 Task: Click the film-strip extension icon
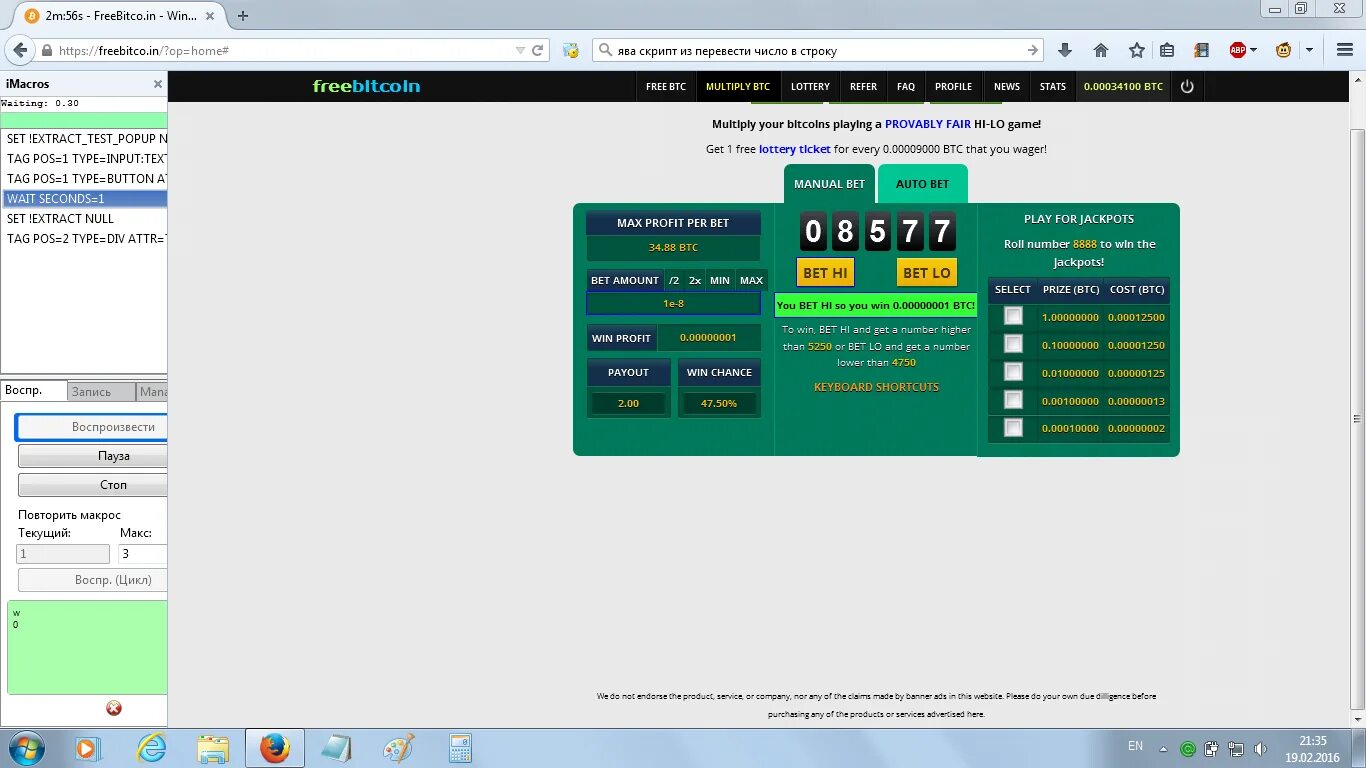point(1202,50)
